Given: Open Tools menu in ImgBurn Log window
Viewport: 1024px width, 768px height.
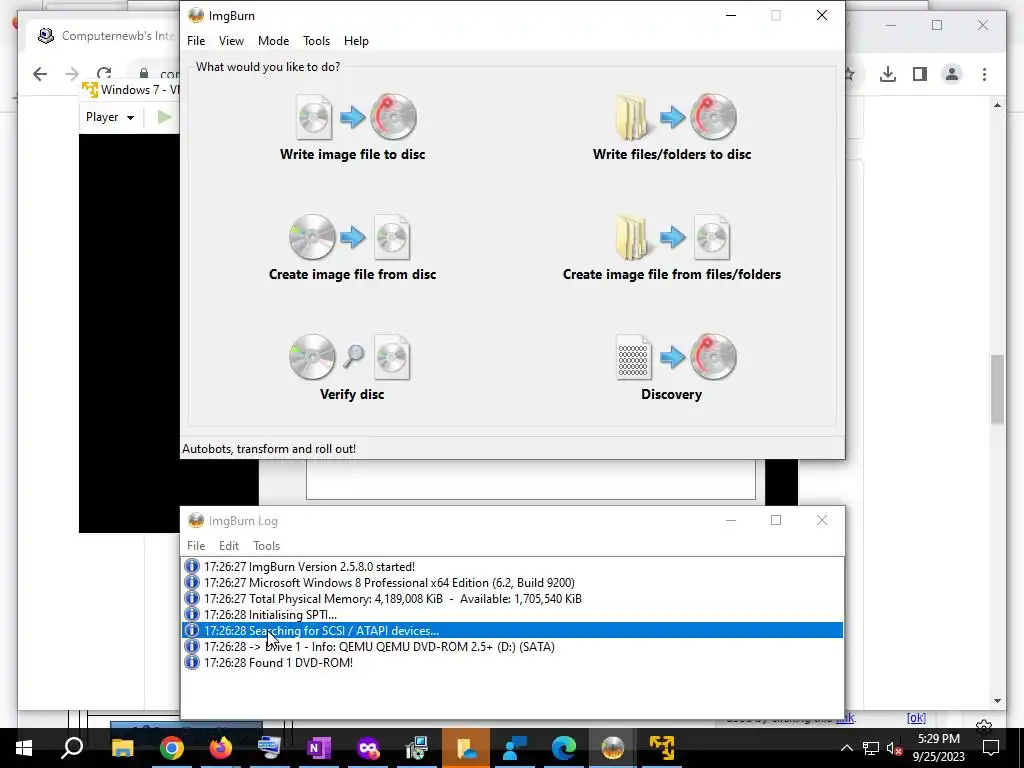Looking at the screenshot, I should (x=266, y=545).
